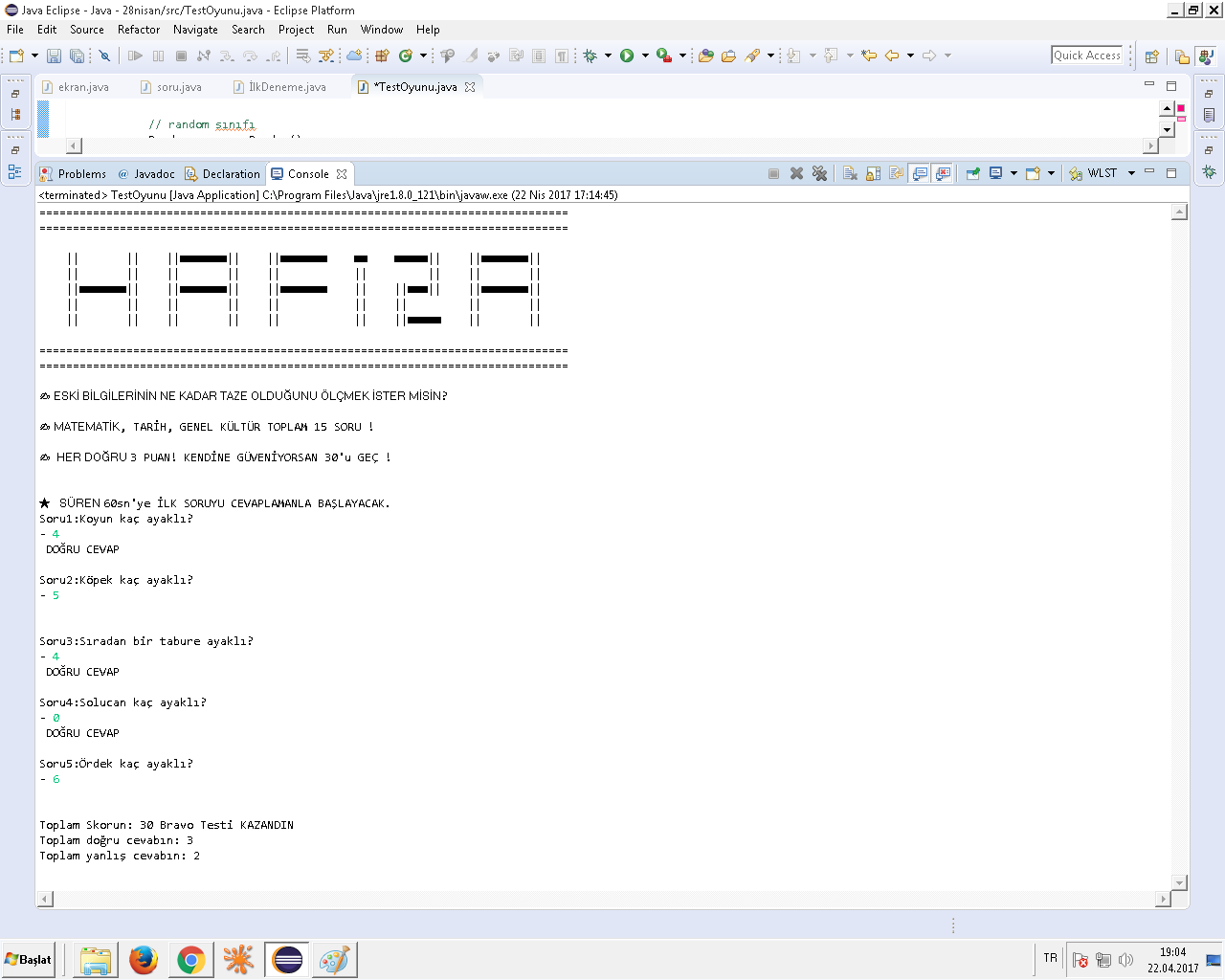Image resolution: width=1225 pixels, height=980 pixels.
Task: Open the WLST dropdown arrow
Action: pyautogui.click(x=1131, y=173)
